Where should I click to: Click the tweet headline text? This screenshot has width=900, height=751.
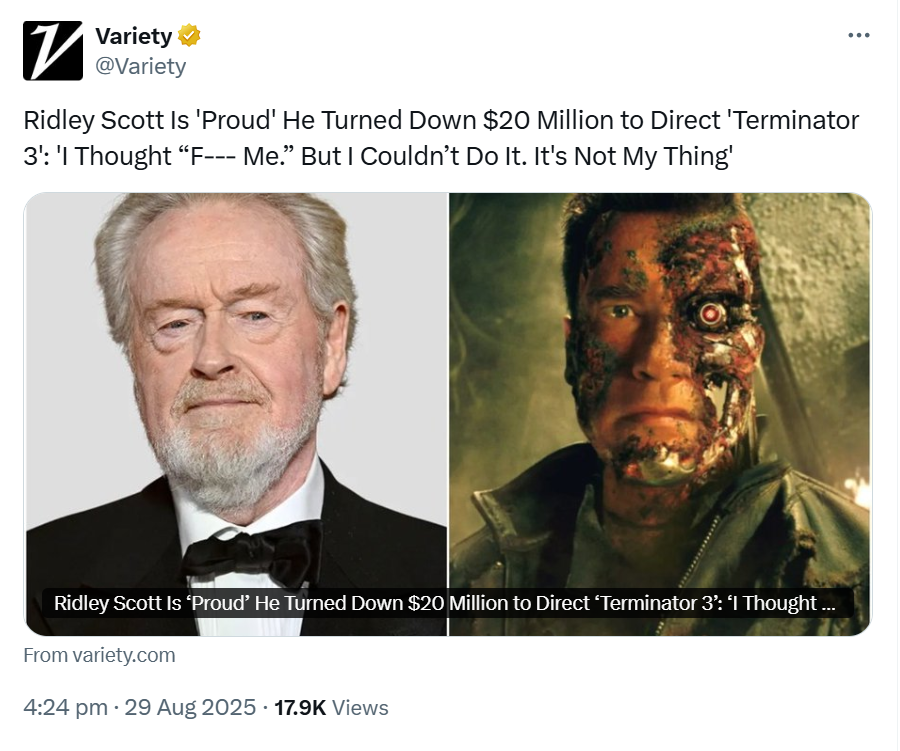(x=441, y=138)
